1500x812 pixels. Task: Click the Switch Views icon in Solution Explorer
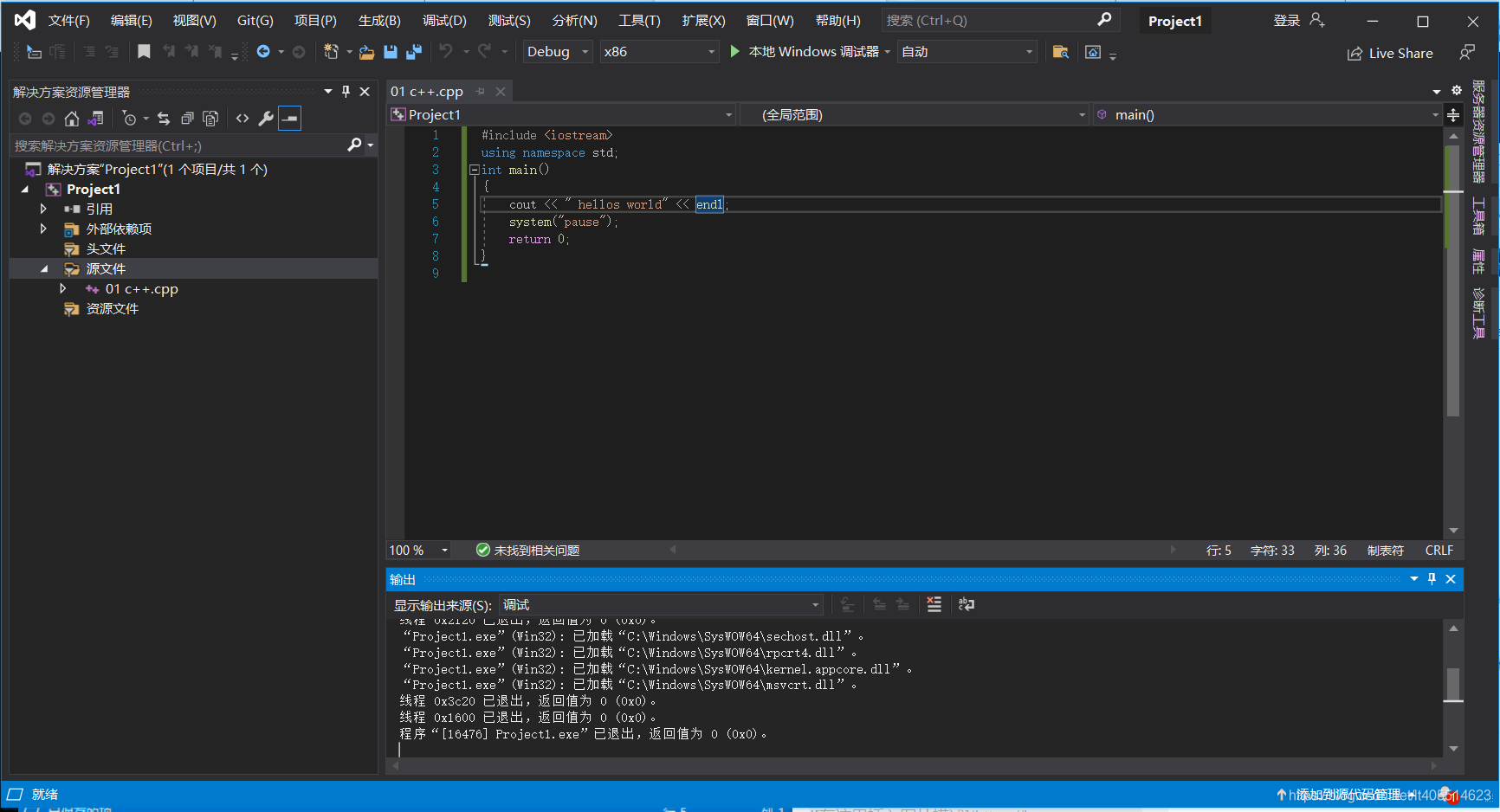pyautogui.click(x=95, y=119)
